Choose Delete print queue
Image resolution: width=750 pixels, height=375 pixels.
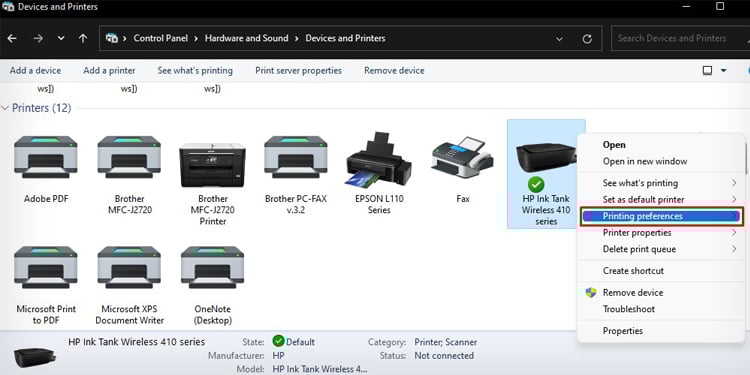(x=639, y=249)
